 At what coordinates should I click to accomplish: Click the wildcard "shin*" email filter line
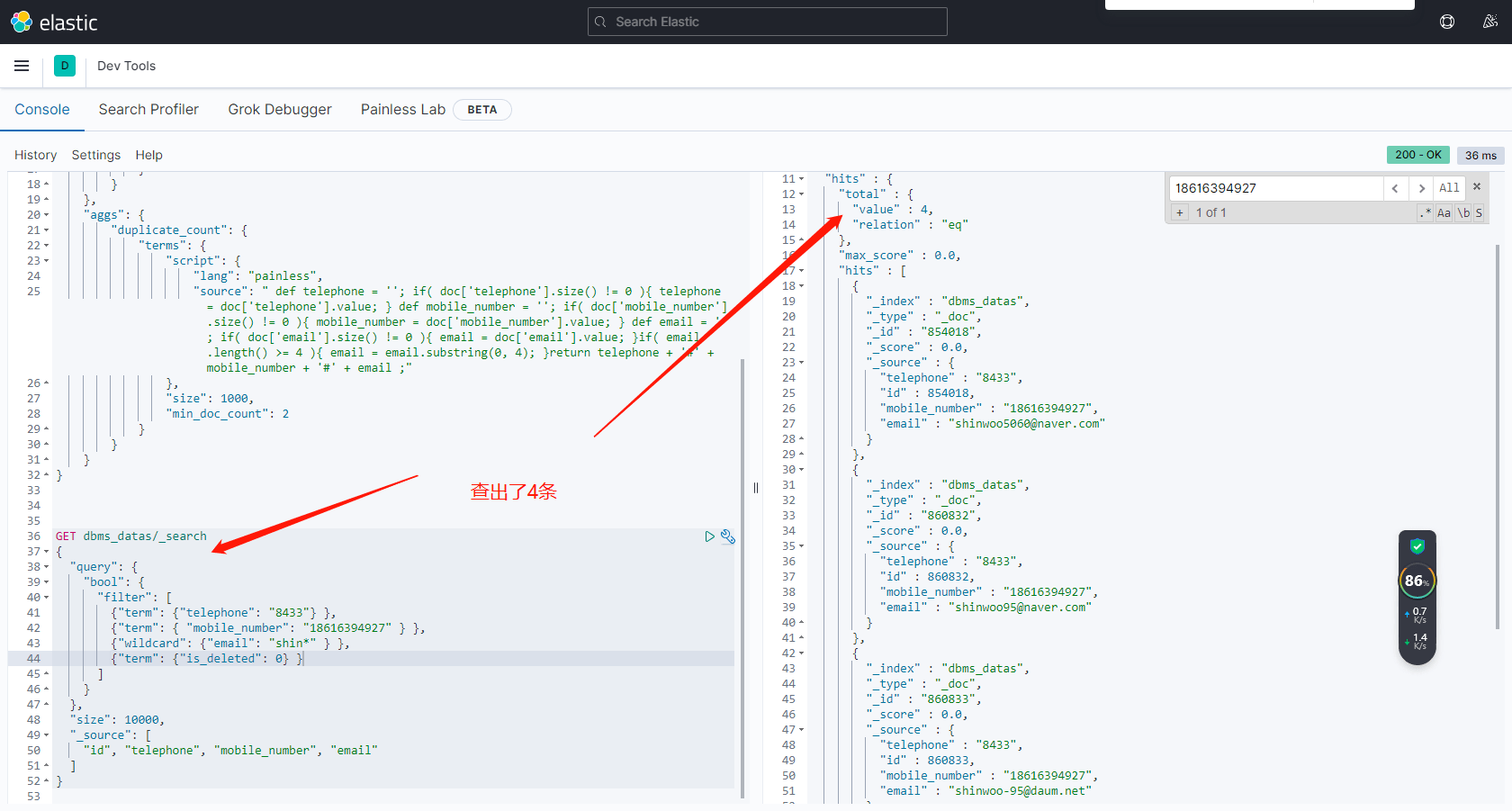click(x=229, y=644)
